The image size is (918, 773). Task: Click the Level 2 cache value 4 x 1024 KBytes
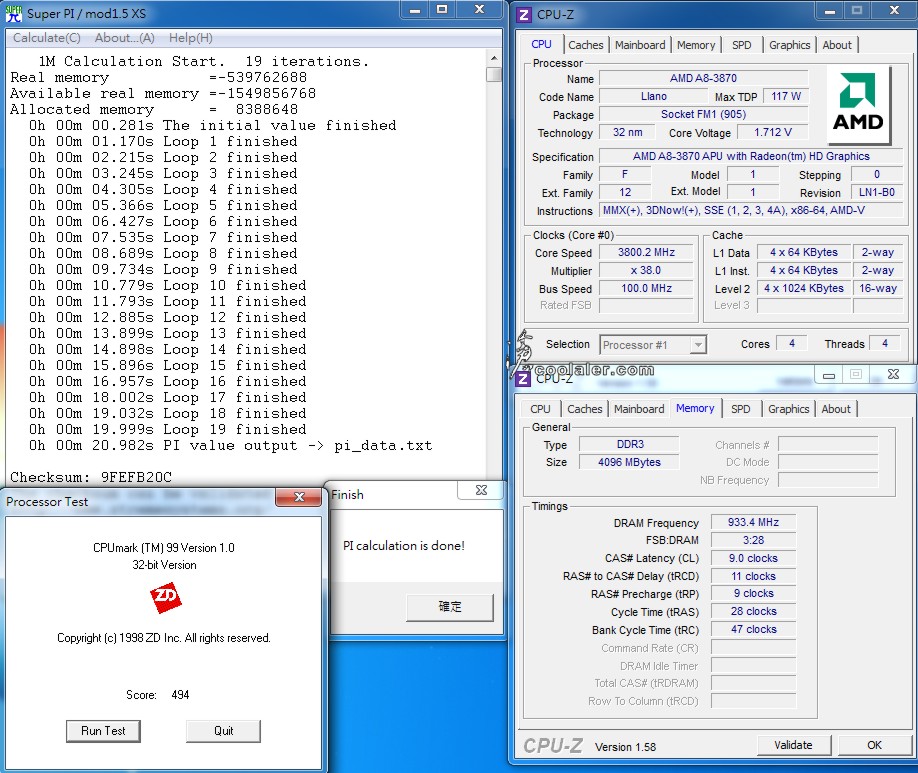coord(803,288)
